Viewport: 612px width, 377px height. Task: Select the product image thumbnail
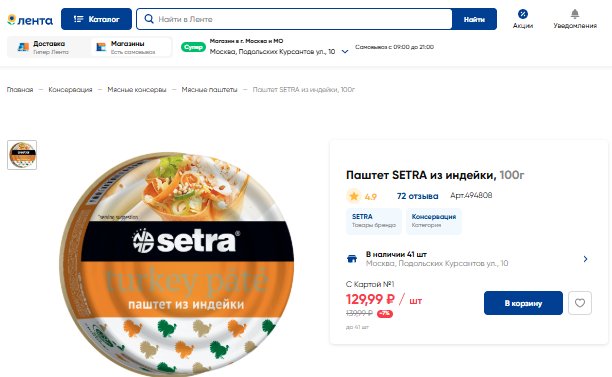click(22, 155)
